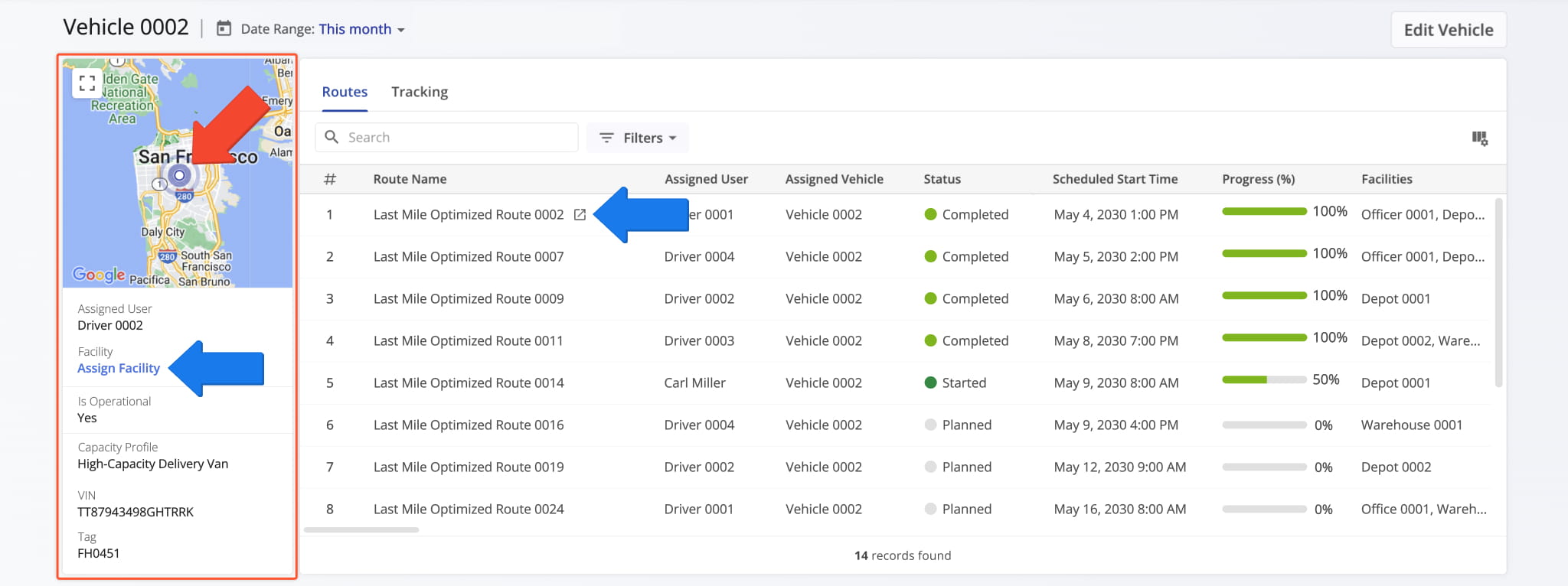Click the vehicle location marker on map
The width and height of the screenshot is (1568, 586).
click(x=179, y=176)
